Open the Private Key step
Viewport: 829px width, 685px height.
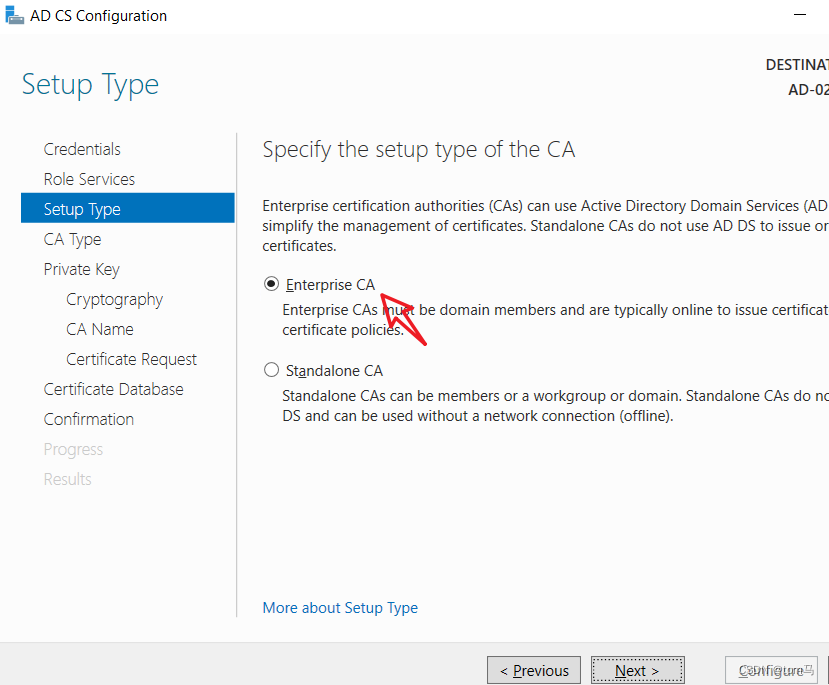pos(81,270)
